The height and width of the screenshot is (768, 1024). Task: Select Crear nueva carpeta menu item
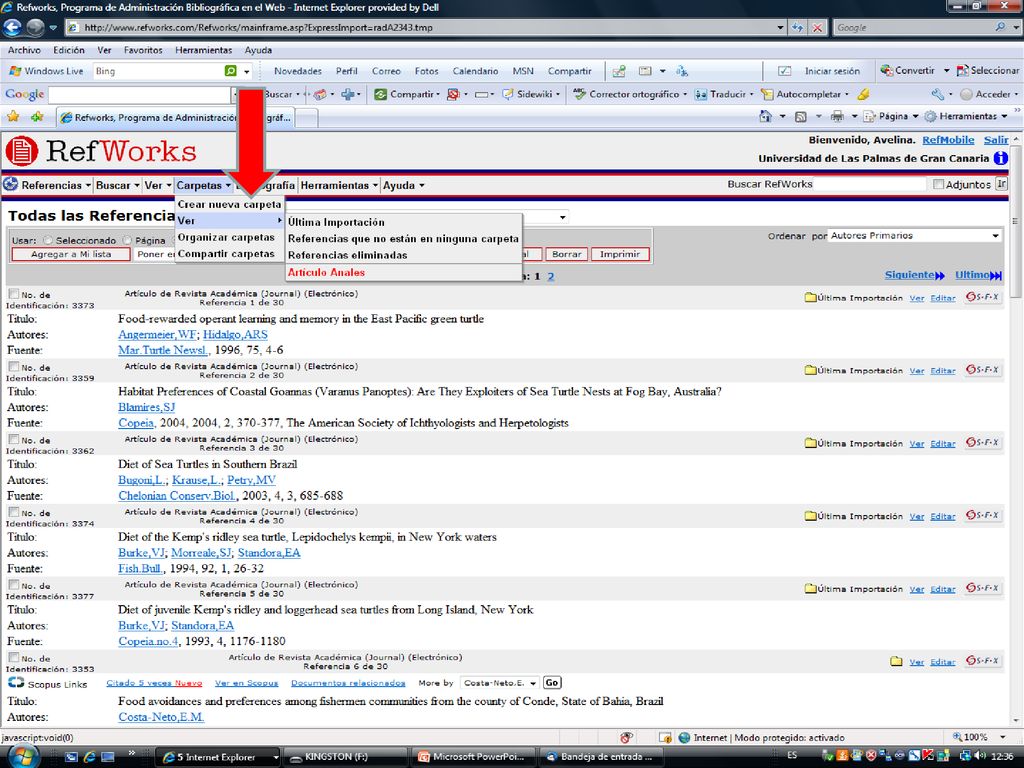tap(229, 204)
